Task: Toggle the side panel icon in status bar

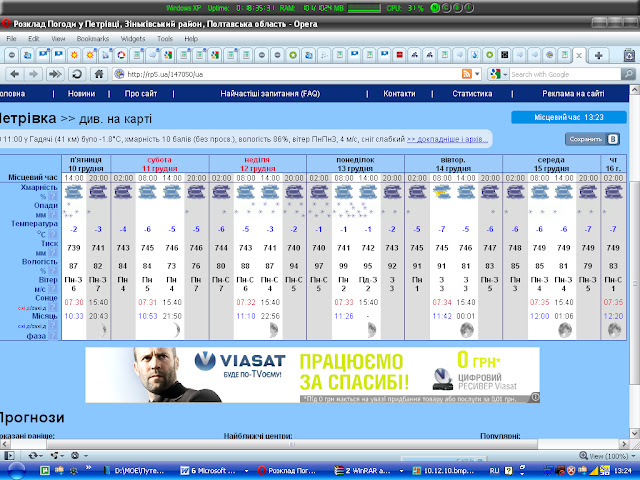Action: (9, 456)
